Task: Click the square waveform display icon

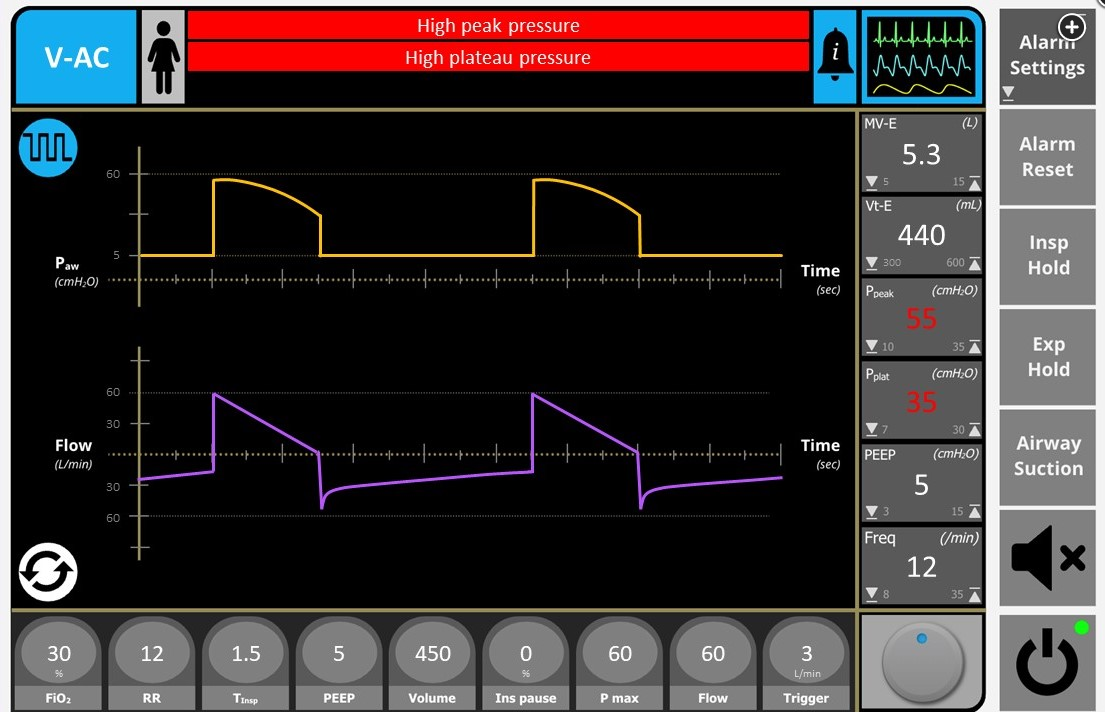Action: point(48,150)
